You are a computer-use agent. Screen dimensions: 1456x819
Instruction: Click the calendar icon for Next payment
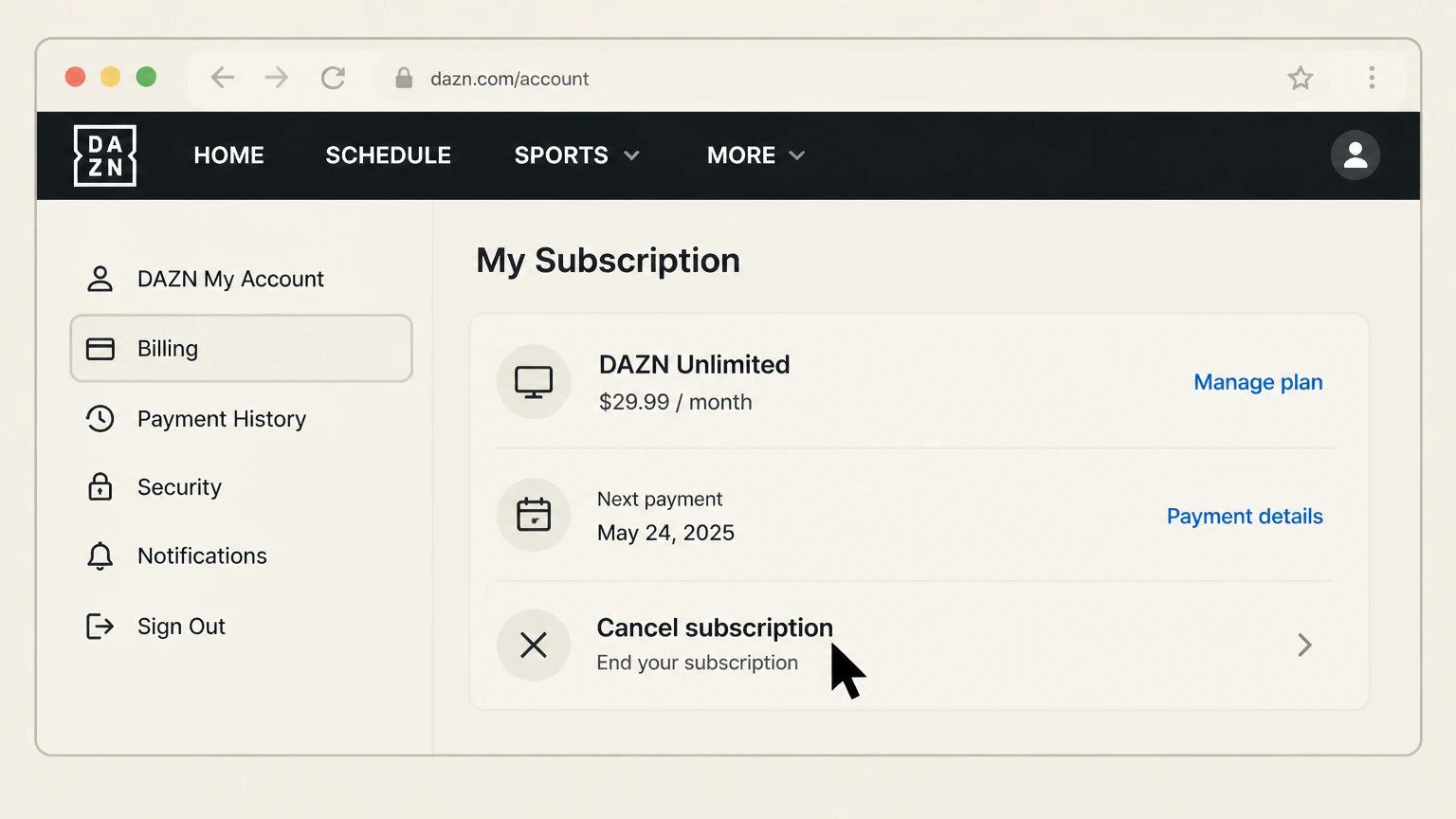(534, 515)
